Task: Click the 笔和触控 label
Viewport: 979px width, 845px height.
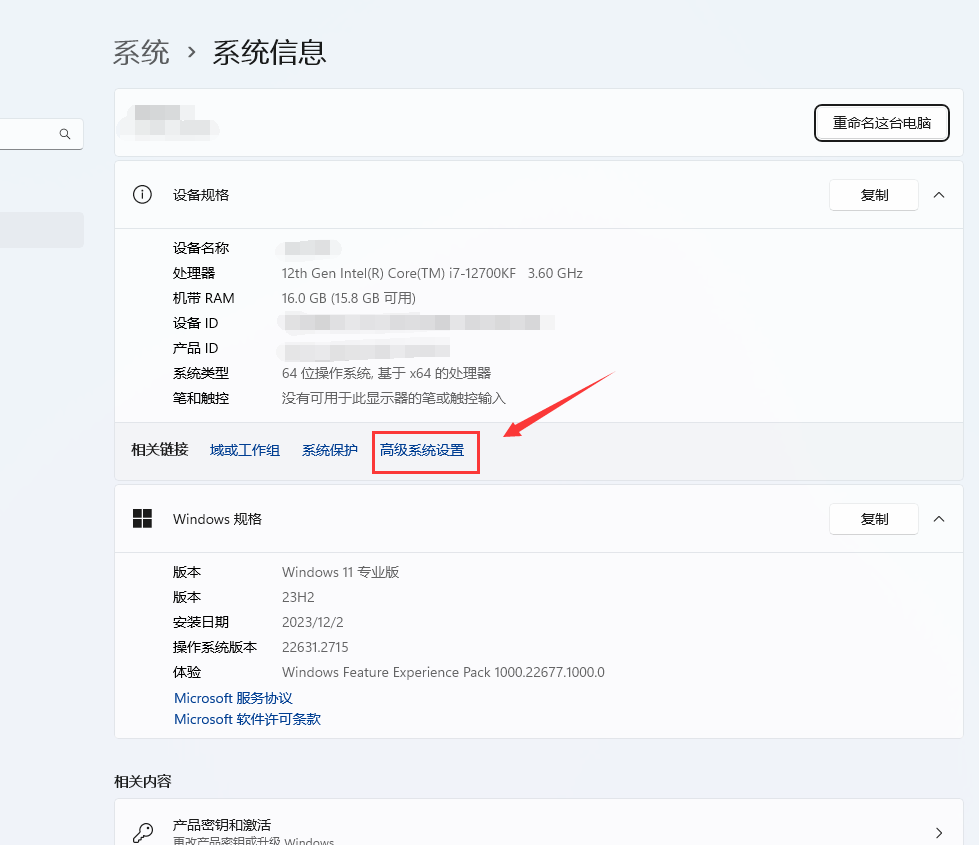Action: pos(201,398)
